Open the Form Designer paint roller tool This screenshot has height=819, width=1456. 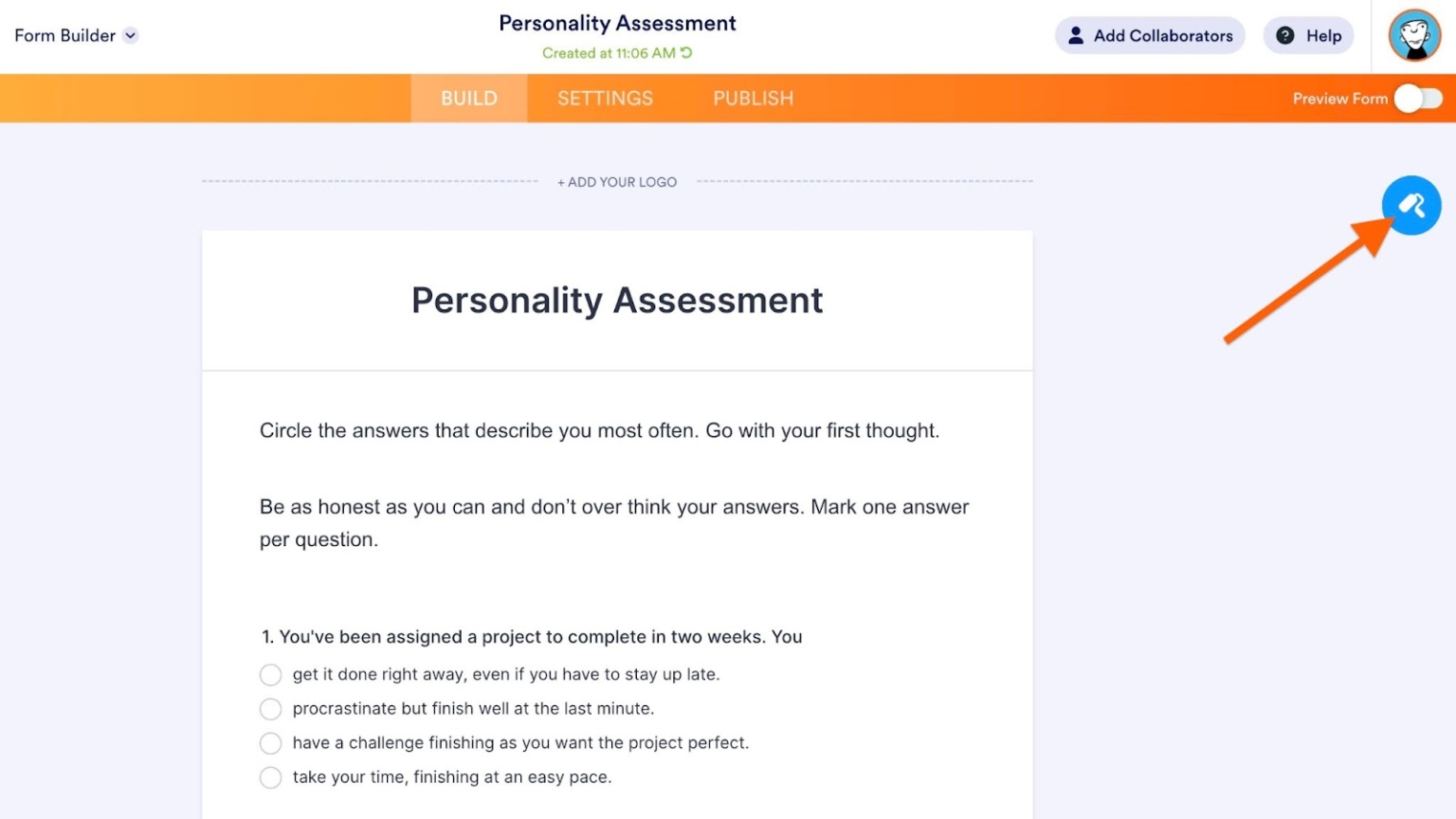[x=1411, y=205]
